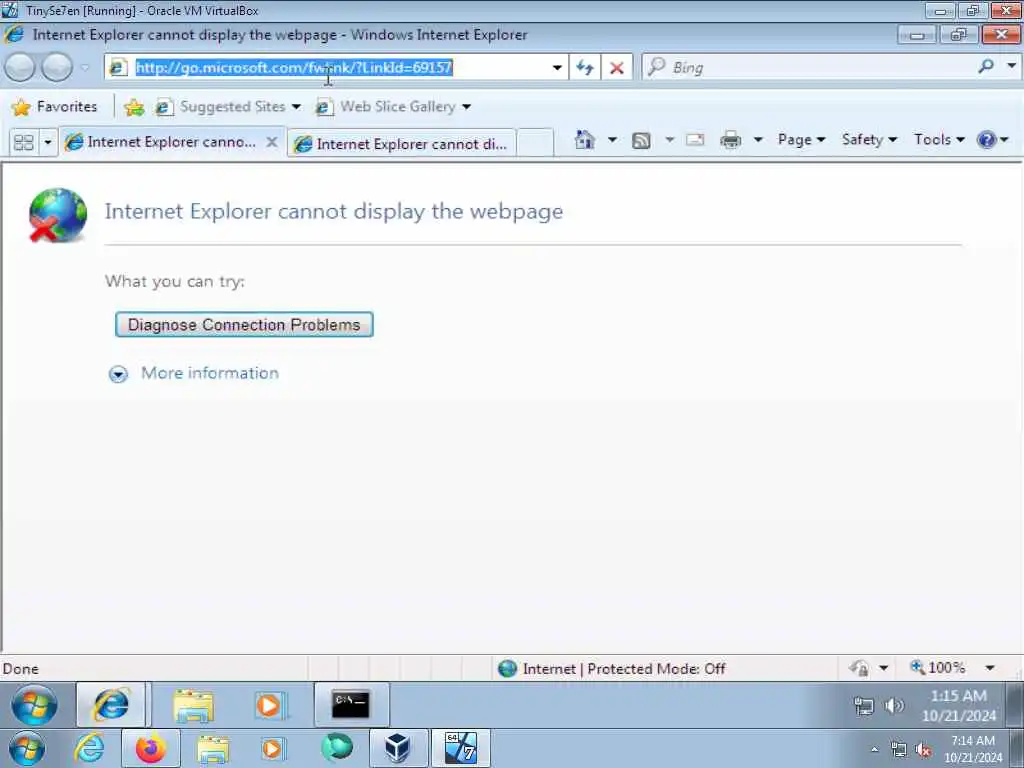Click the host muted volume icon

[x=923, y=750]
